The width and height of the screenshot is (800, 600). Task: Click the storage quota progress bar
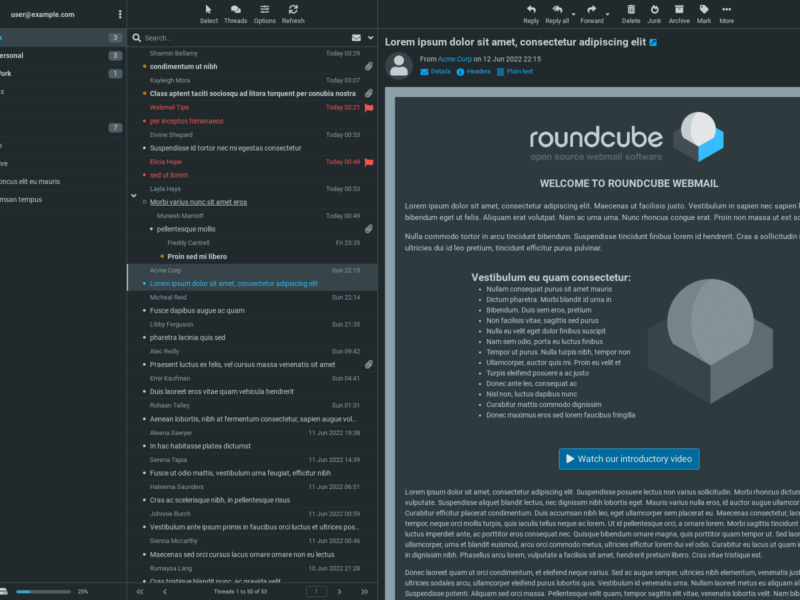click(x=43, y=592)
